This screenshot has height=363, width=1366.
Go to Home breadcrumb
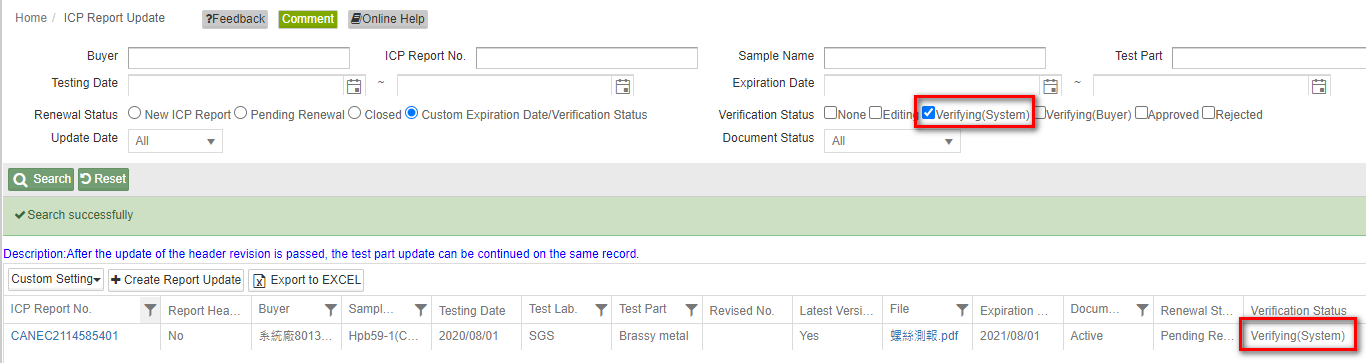click(x=31, y=18)
